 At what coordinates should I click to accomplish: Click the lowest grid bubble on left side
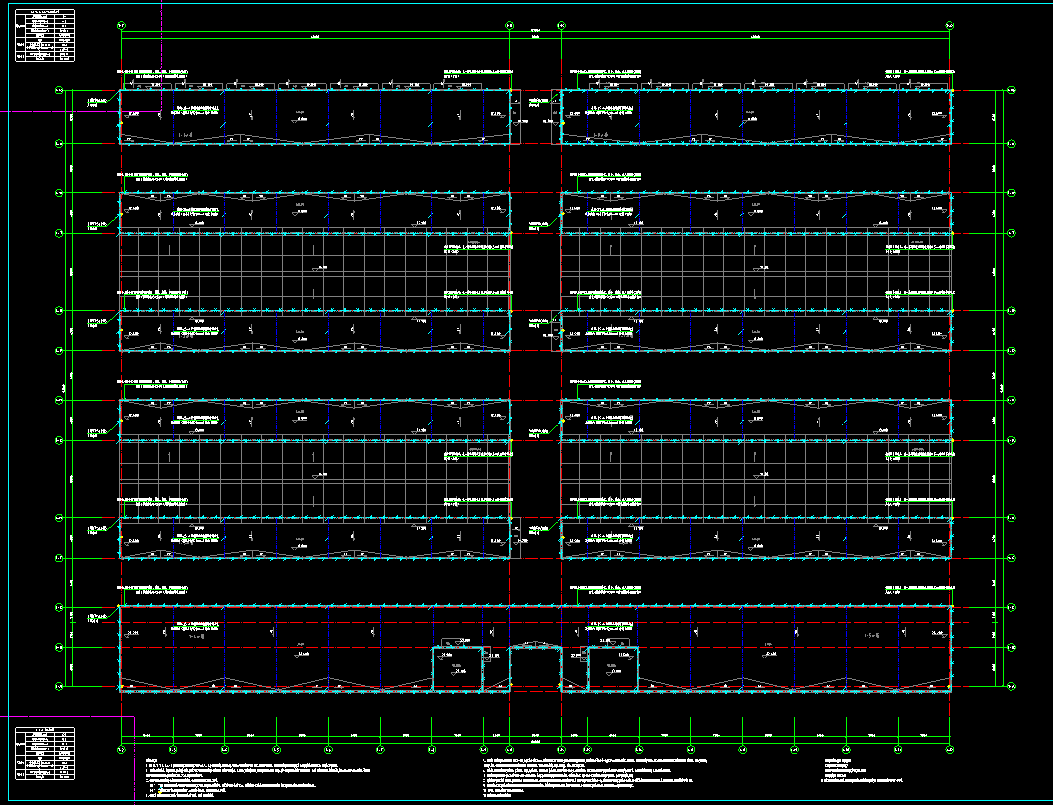click(59, 687)
